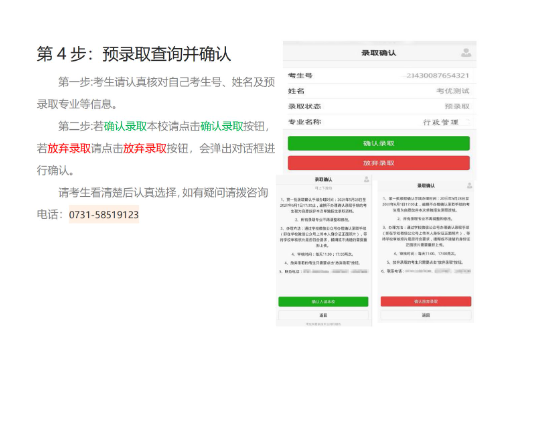
Task: Tap the green confirm button in bottom-left screen
Action: point(323,302)
